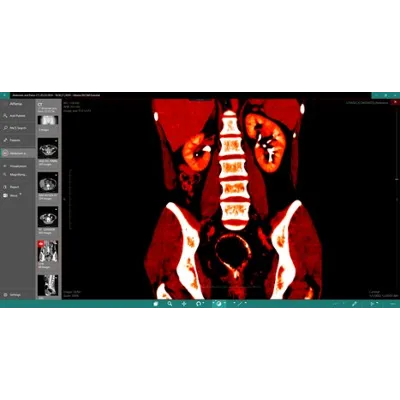
Task: Open Settings at the sidebar bottom
Action: [x=17, y=295]
